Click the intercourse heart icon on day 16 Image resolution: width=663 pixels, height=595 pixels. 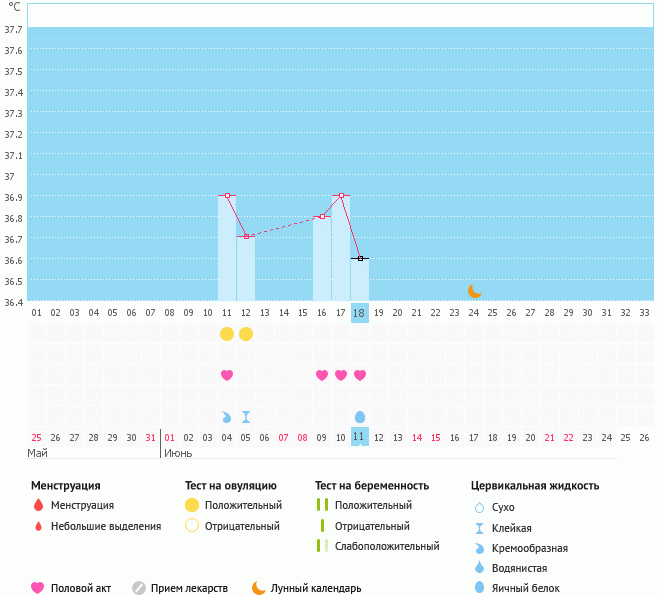pyautogui.click(x=322, y=375)
